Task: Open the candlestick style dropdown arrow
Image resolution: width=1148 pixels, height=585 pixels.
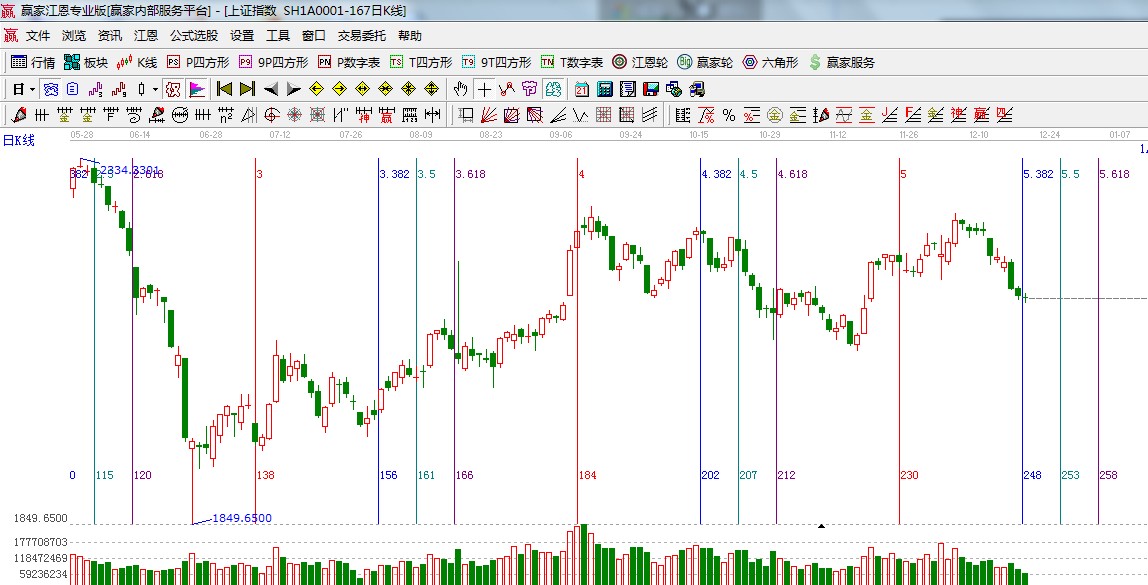Action: pyautogui.click(x=155, y=89)
